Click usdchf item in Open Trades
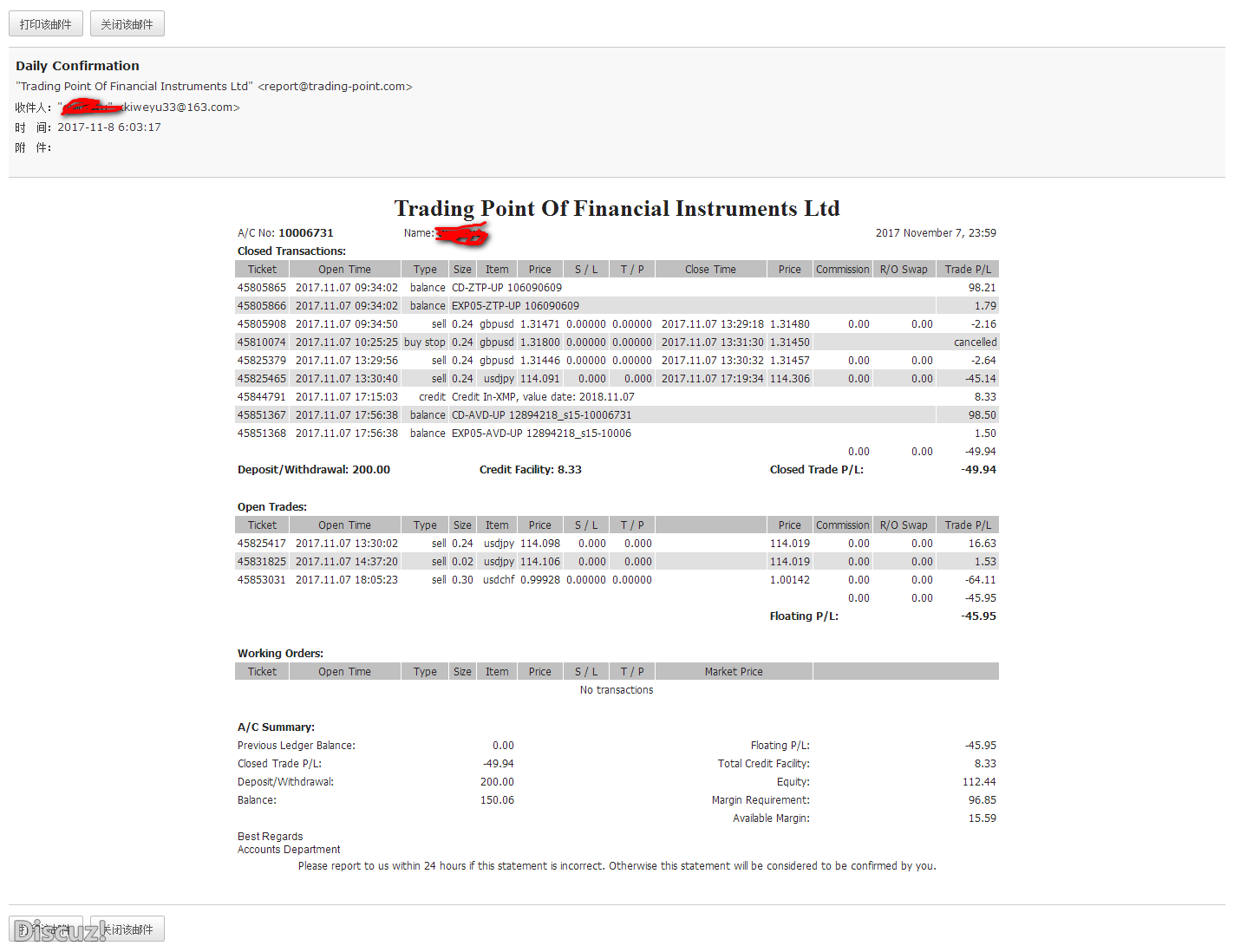 499,580
